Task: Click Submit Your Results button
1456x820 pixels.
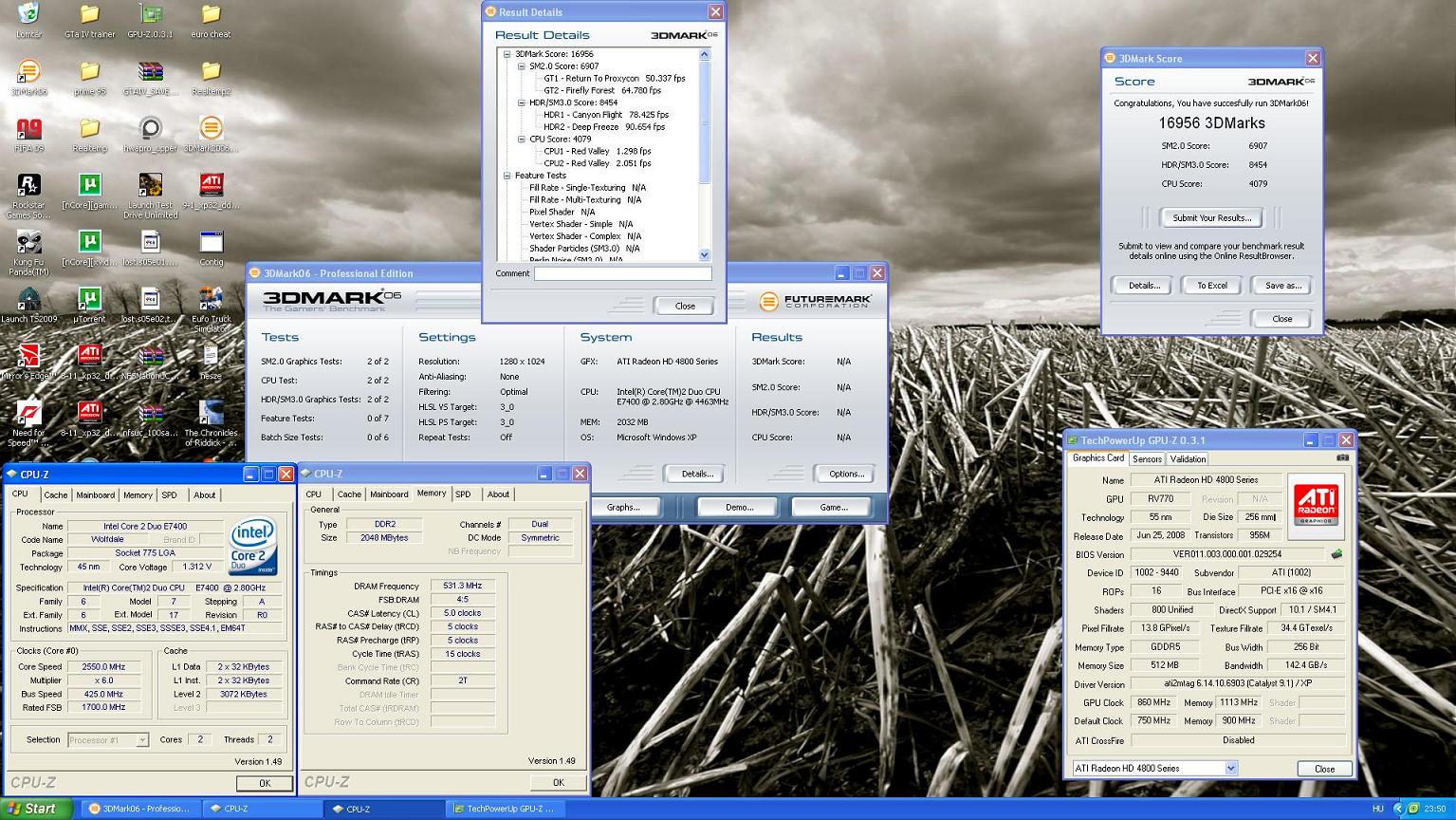Action: [1211, 217]
